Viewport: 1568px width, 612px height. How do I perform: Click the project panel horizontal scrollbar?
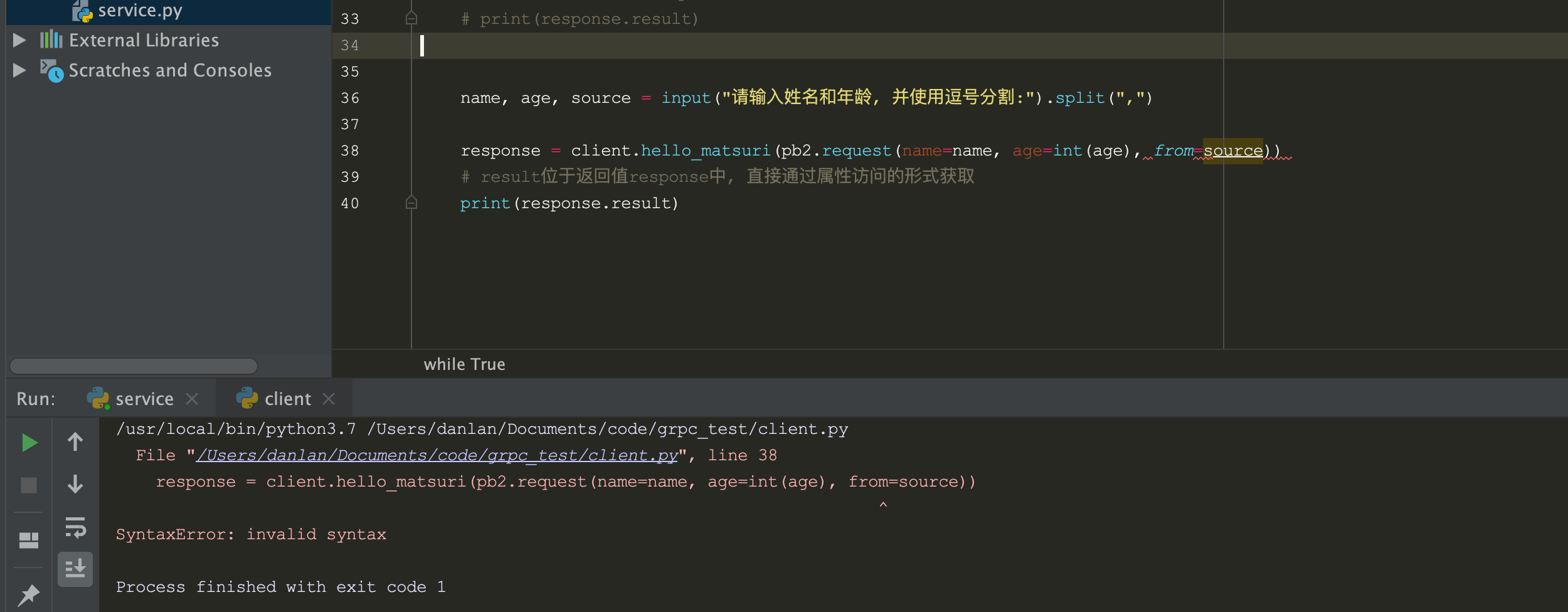(x=134, y=366)
